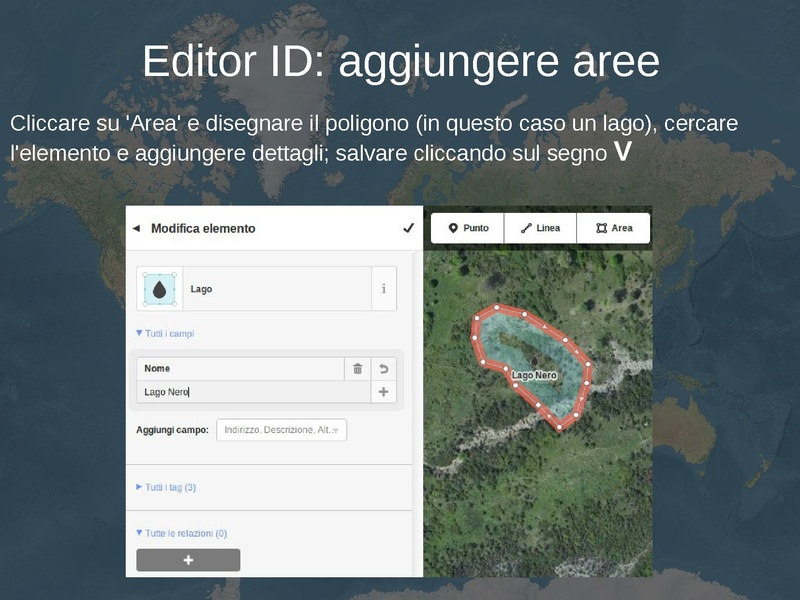Click the plus icon next to Lago Nero

coord(383,393)
